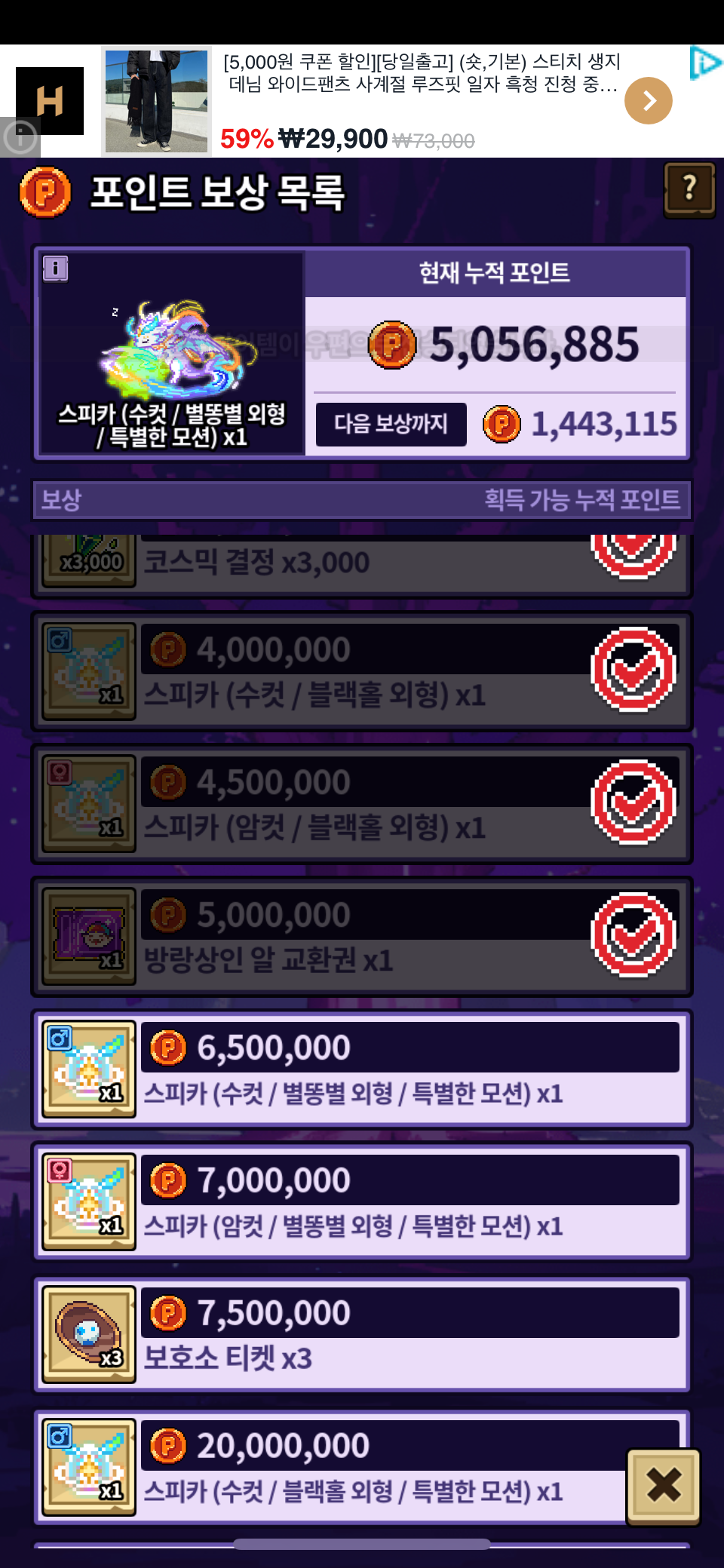Tap the info icon on Spica preview
This screenshot has height=1568, width=724.
click(56, 268)
